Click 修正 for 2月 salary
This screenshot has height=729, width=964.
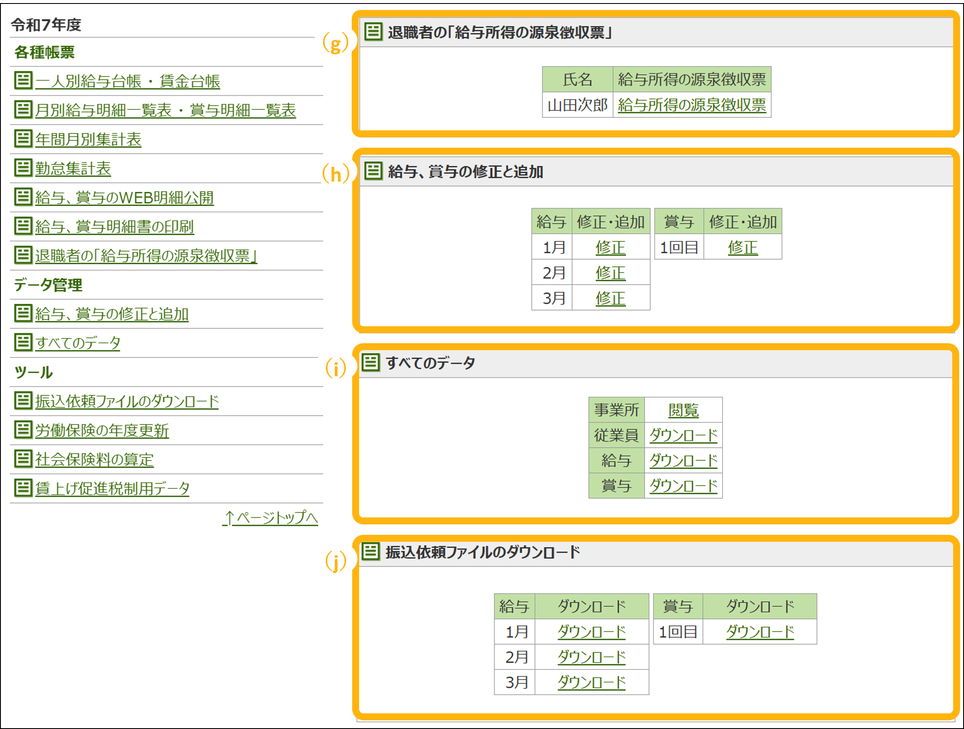[610, 273]
